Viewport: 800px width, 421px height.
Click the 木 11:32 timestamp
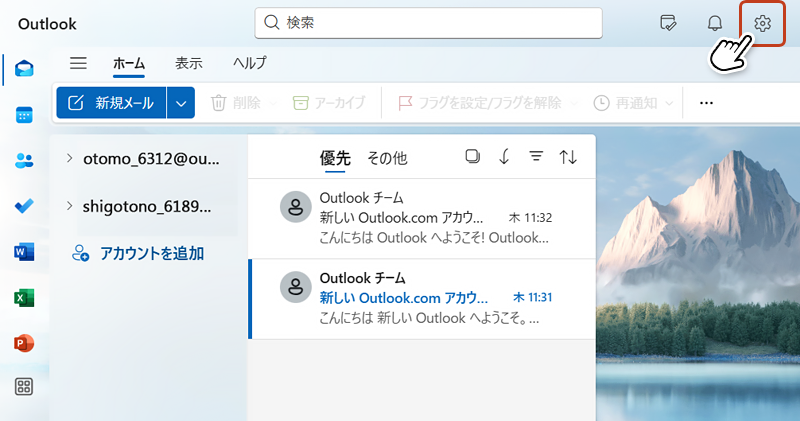point(530,218)
